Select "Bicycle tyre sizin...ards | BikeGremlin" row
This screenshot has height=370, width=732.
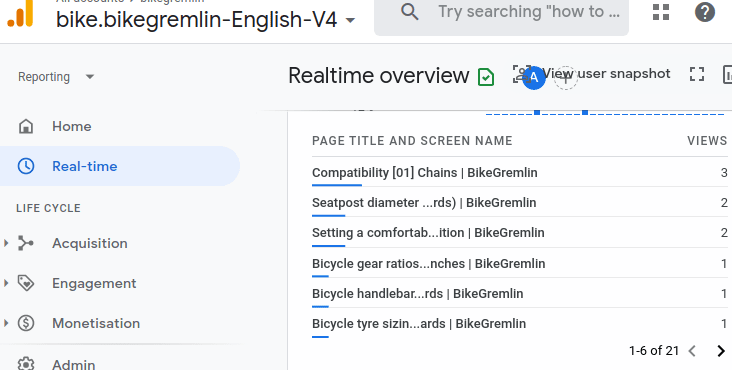[x=520, y=323]
